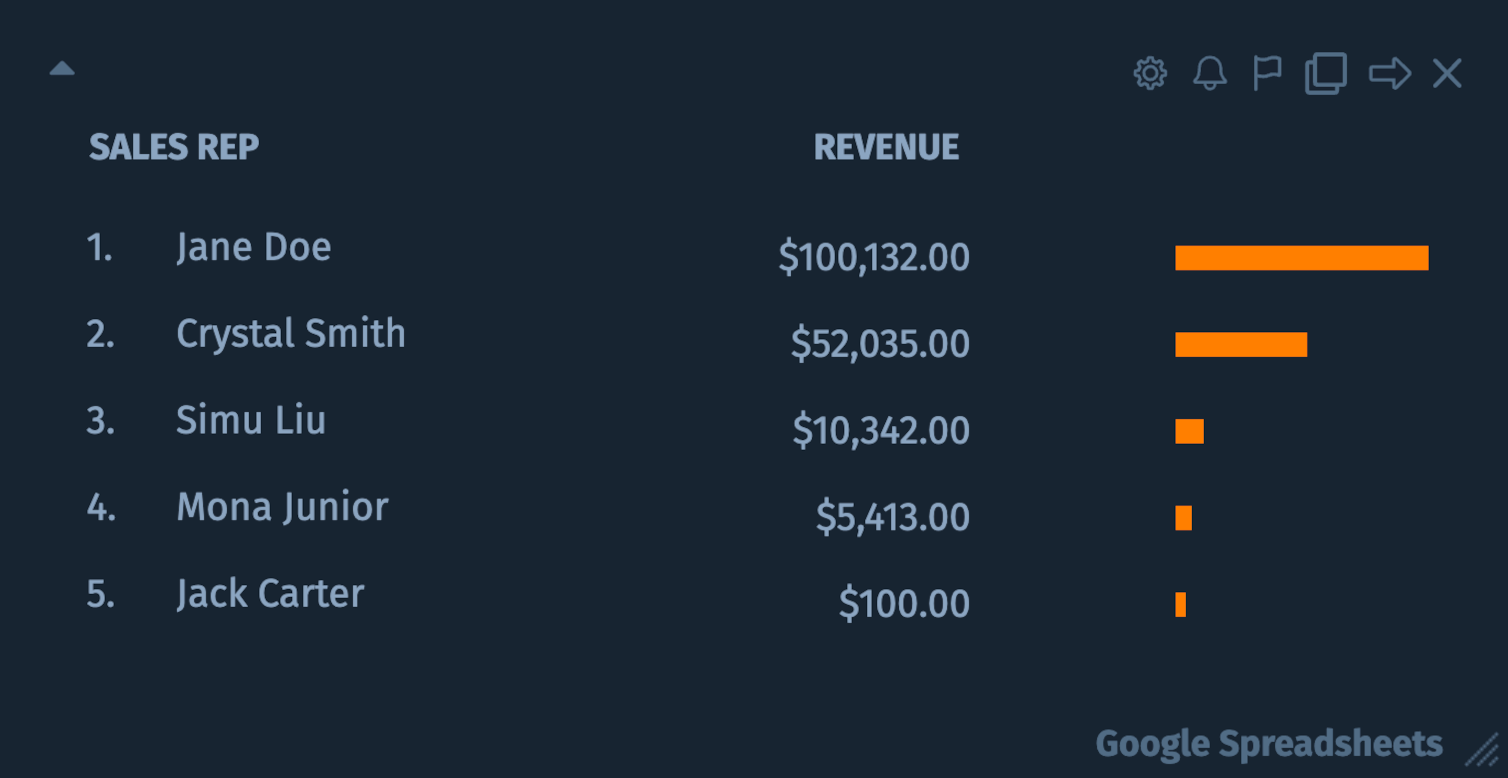This screenshot has height=778, width=1508.
Task: Select the Crystal Smith row name
Action: [x=291, y=333]
